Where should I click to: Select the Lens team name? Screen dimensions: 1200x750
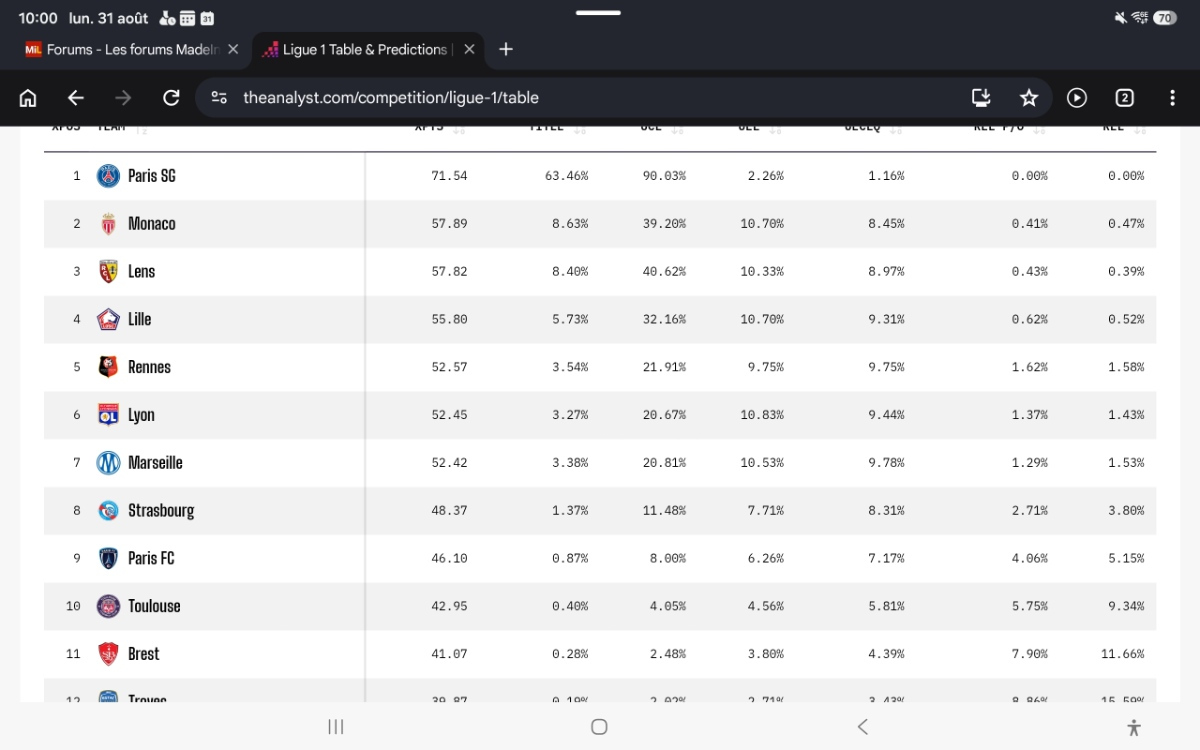[x=142, y=272]
